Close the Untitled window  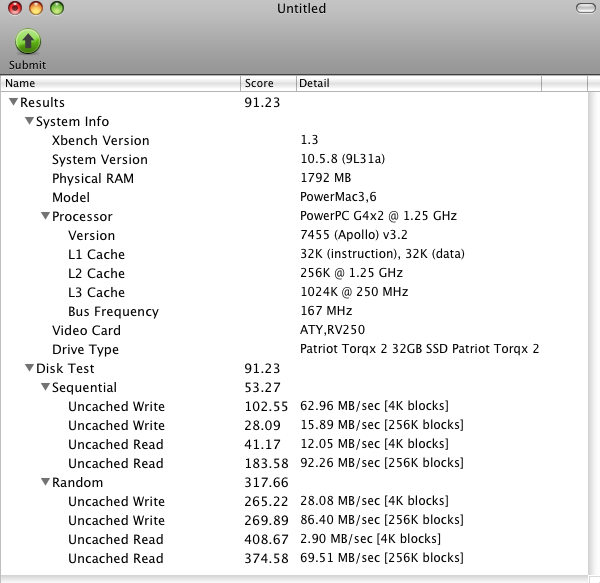pyautogui.click(x=15, y=8)
